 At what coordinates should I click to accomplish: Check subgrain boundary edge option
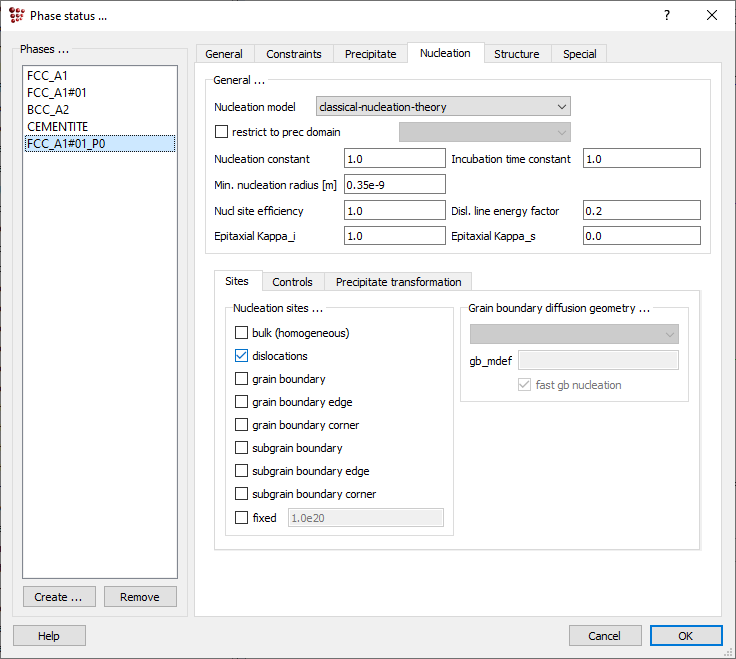click(241, 471)
